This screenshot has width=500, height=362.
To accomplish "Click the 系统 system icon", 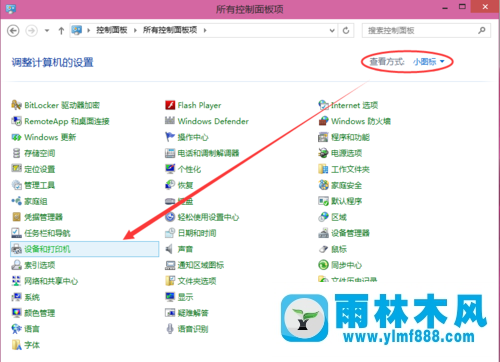I will (16, 297).
